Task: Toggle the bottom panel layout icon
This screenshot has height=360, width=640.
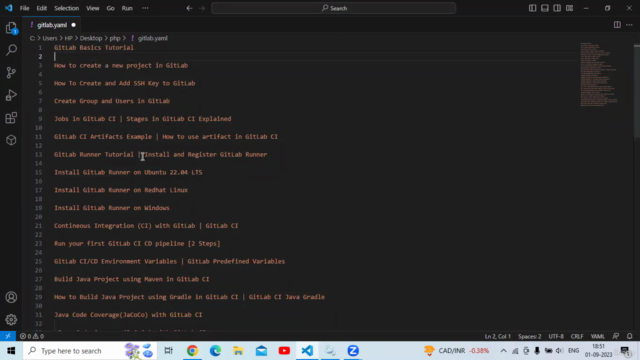Action: (544, 8)
